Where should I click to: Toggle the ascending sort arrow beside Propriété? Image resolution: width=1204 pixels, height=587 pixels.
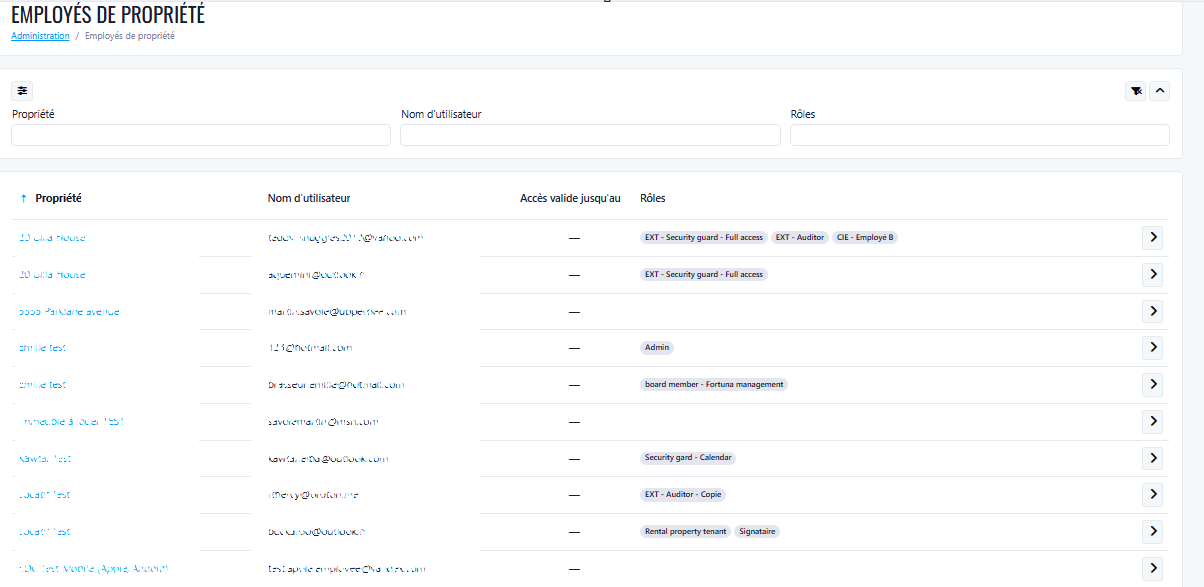click(23, 199)
